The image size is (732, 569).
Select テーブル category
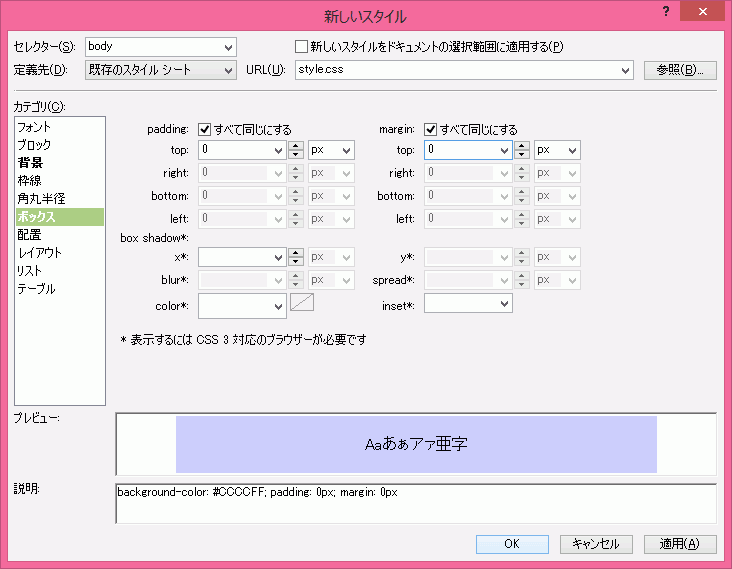[59, 289]
